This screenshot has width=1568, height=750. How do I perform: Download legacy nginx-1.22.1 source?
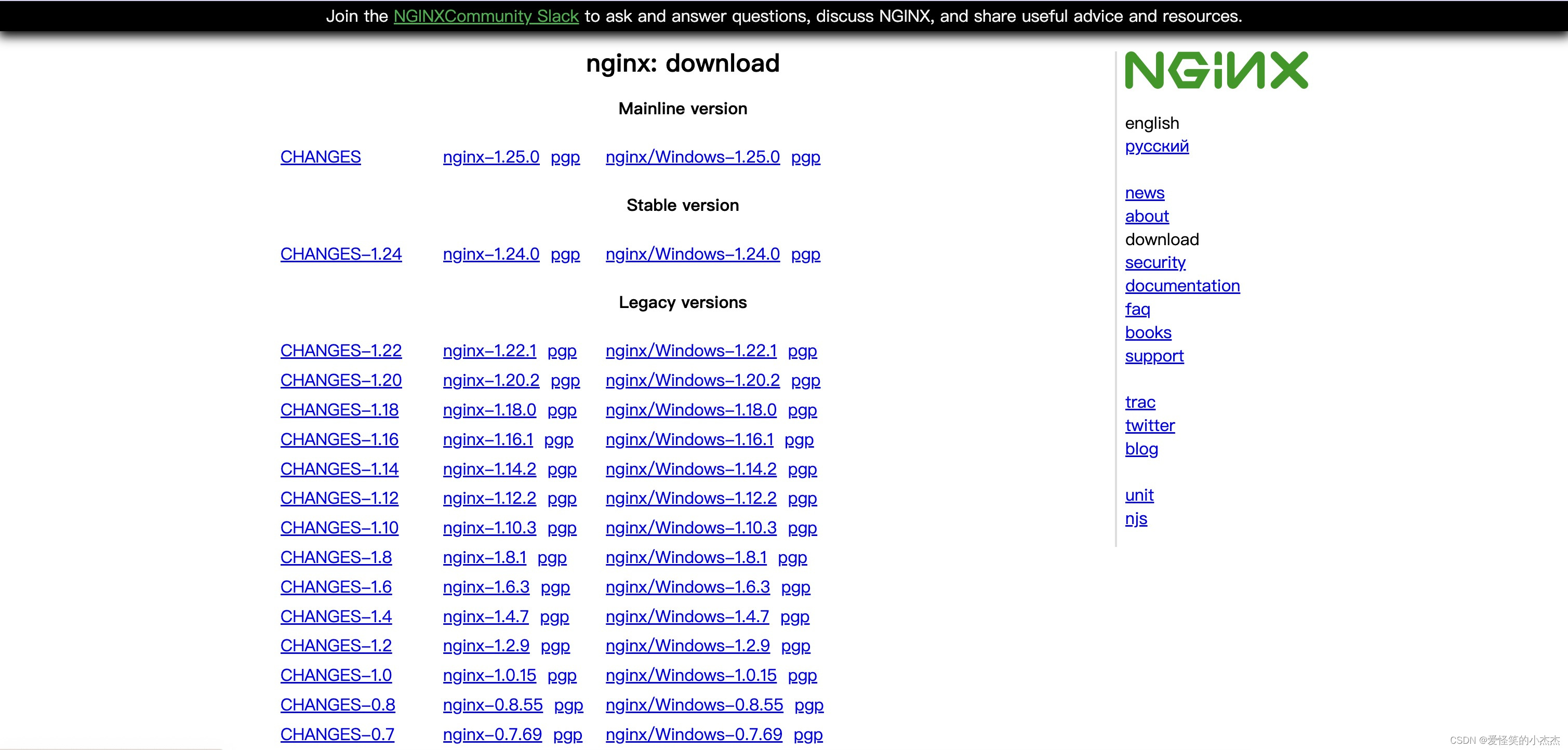pos(489,351)
